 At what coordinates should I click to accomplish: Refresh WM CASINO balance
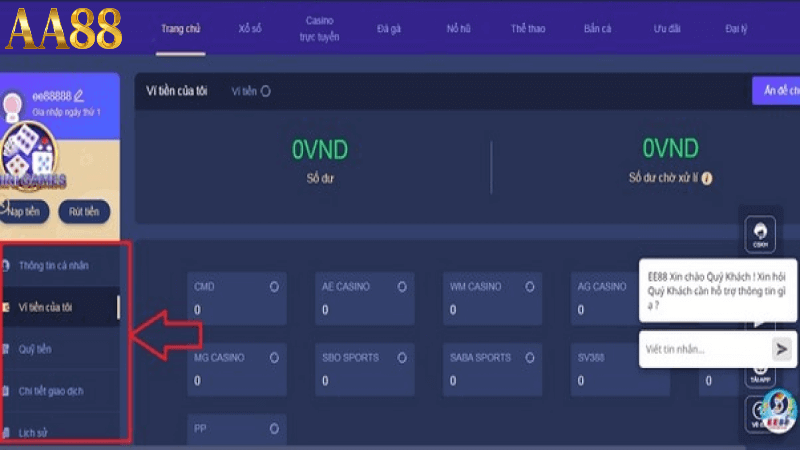(x=530, y=287)
